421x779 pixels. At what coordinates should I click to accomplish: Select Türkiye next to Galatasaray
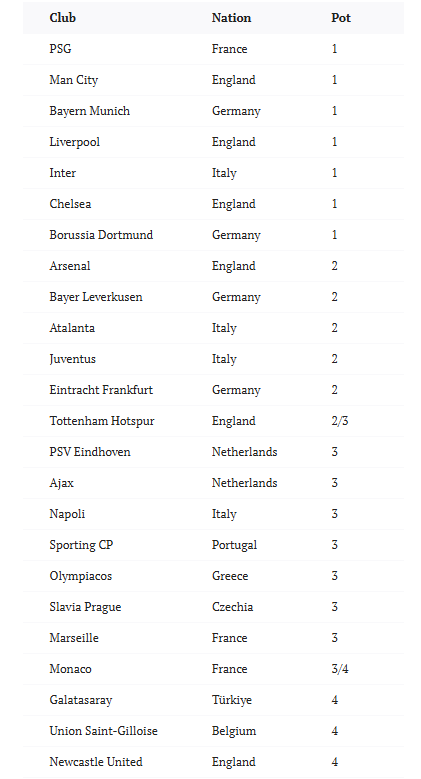pyautogui.click(x=232, y=700)
